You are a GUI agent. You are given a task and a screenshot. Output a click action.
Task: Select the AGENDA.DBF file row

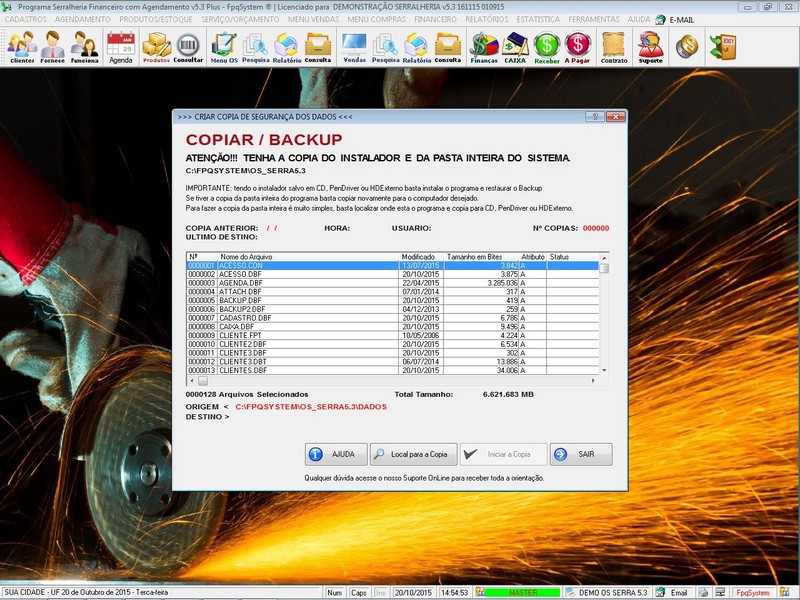point(392,283)
